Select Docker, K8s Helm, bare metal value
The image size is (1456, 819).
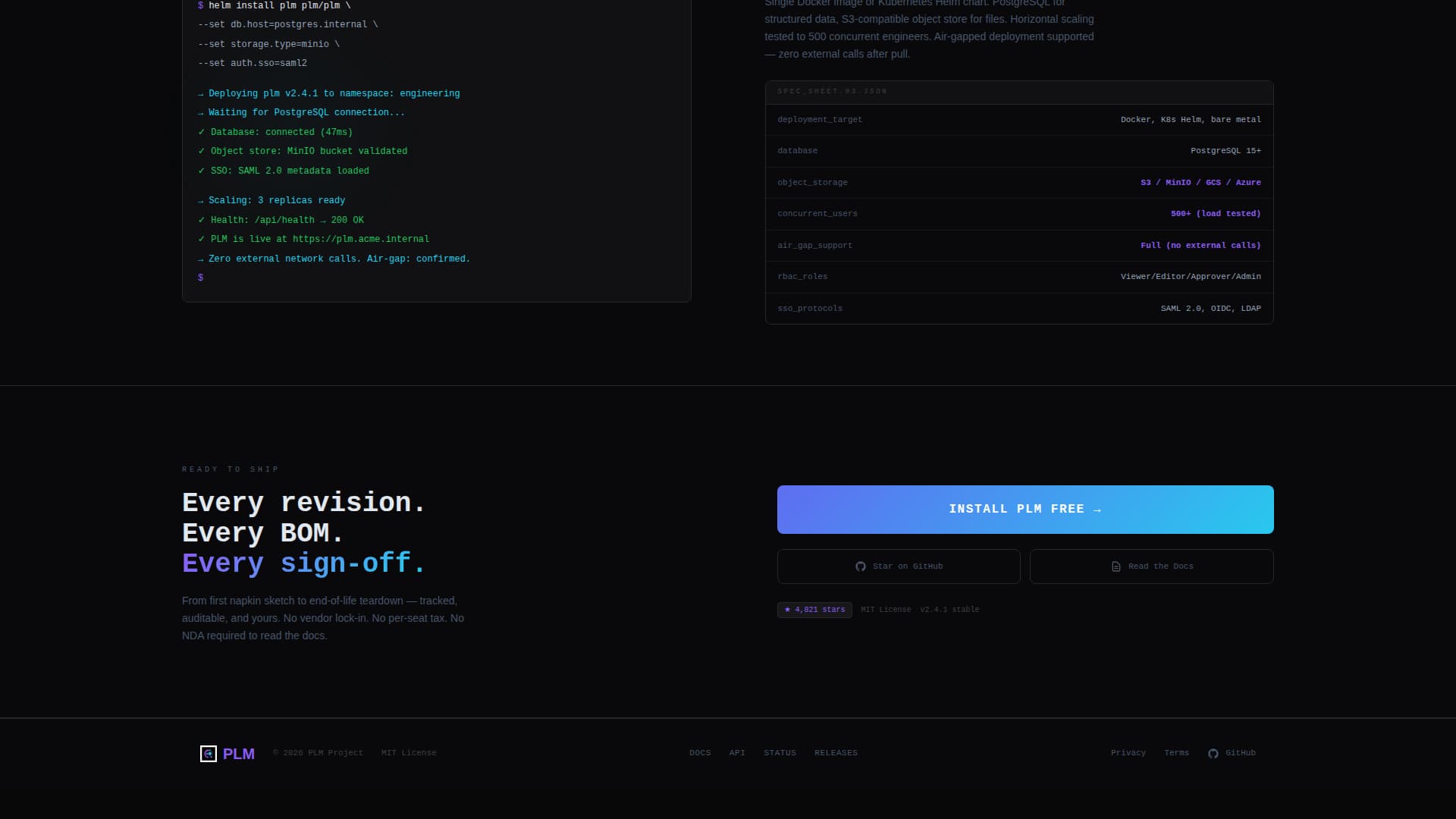1191,120
